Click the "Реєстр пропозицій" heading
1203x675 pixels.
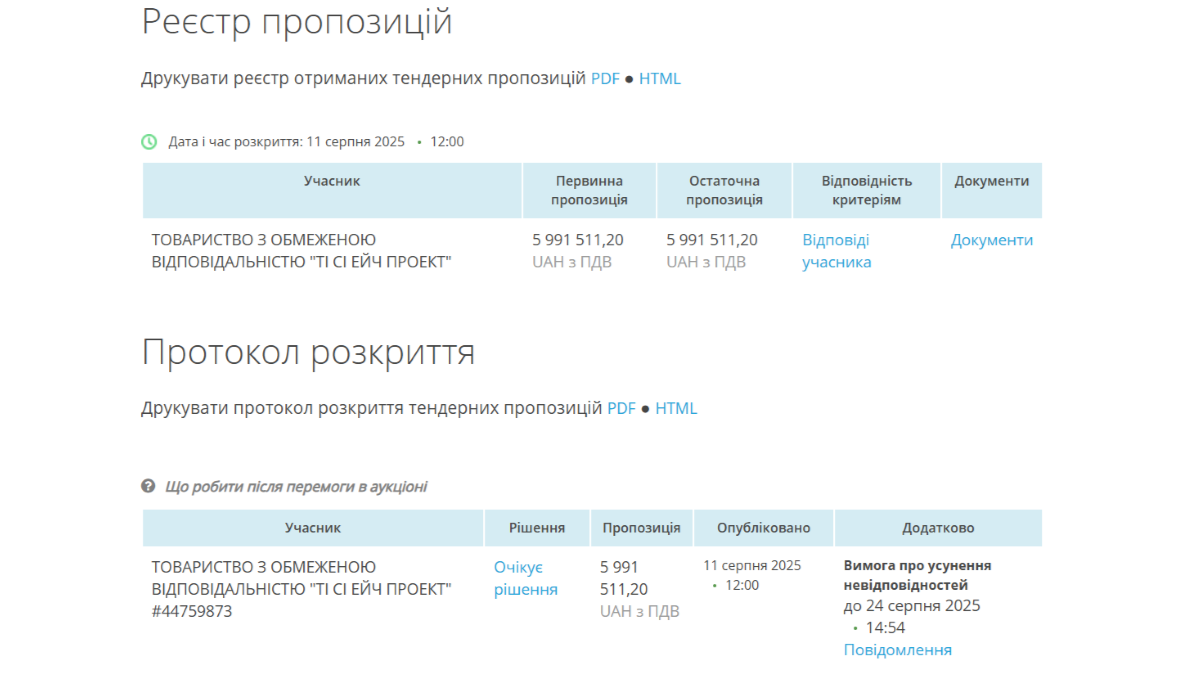297,22
